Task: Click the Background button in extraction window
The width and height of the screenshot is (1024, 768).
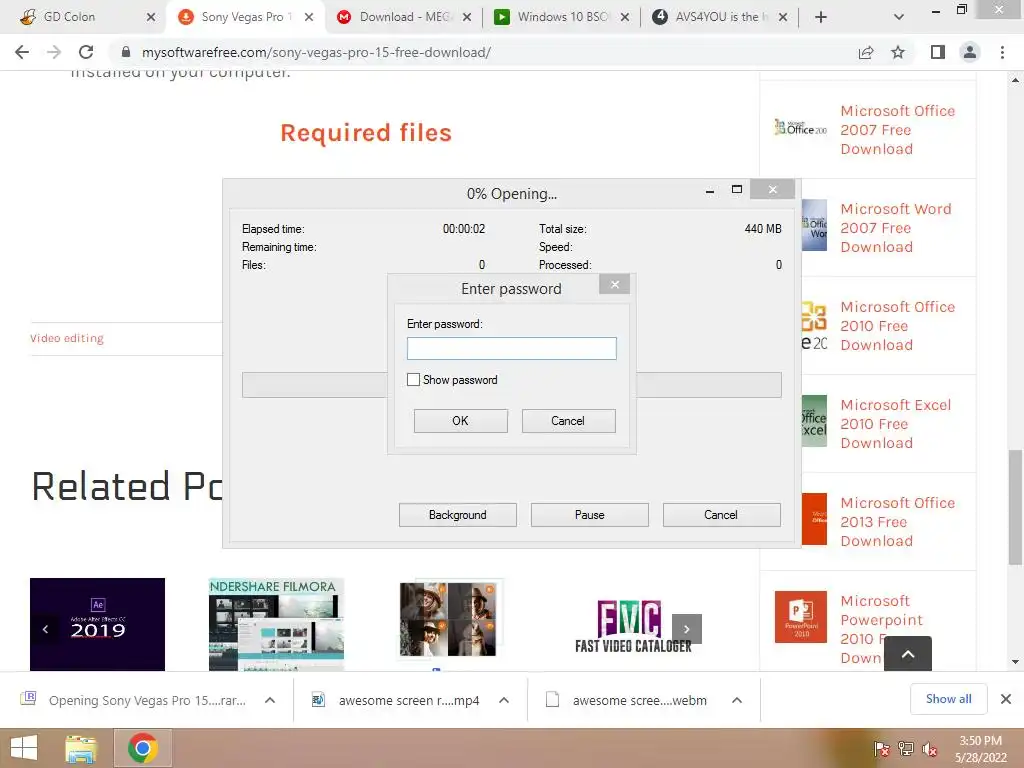Action: tap(458, 515)
